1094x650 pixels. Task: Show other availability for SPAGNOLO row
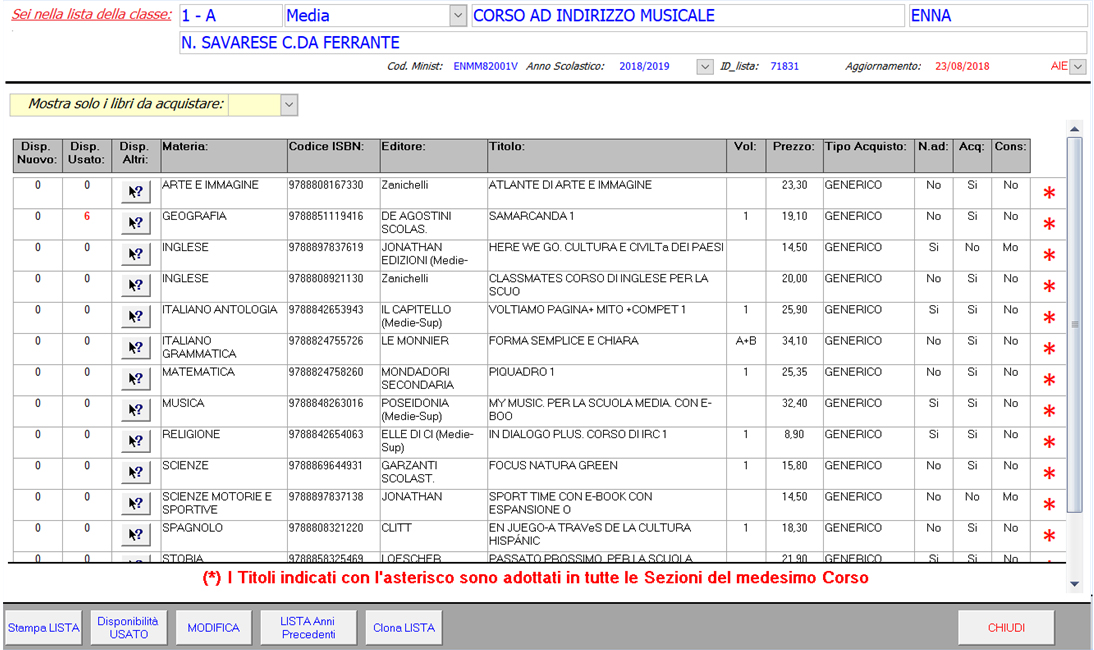(x=136, y=535)
